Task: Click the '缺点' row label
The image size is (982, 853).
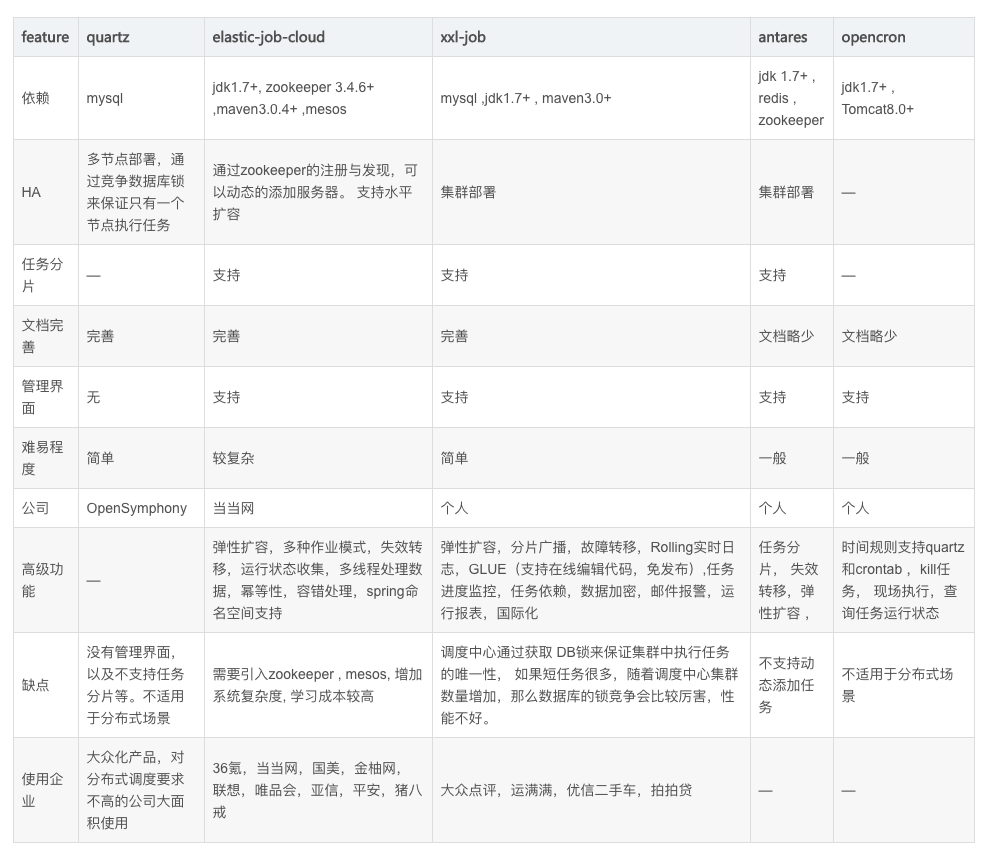Action: click(46, 685)
